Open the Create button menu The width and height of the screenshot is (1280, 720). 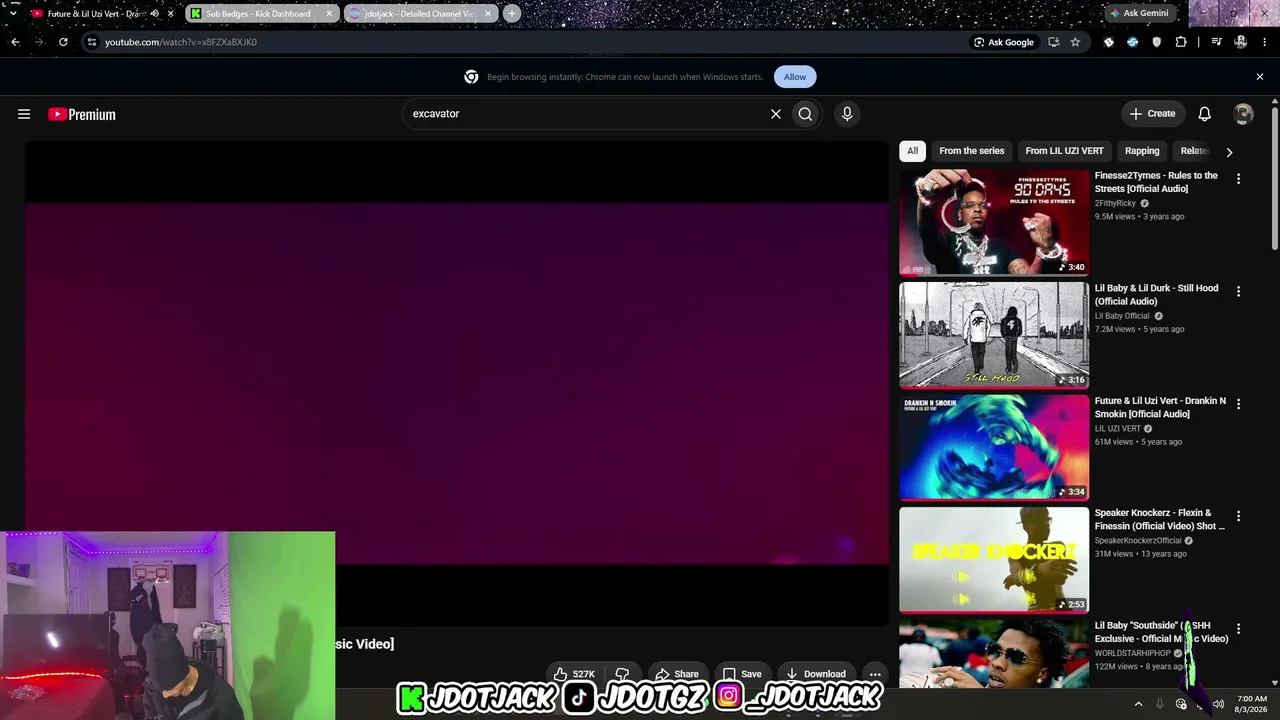[x=1152, y=114]
